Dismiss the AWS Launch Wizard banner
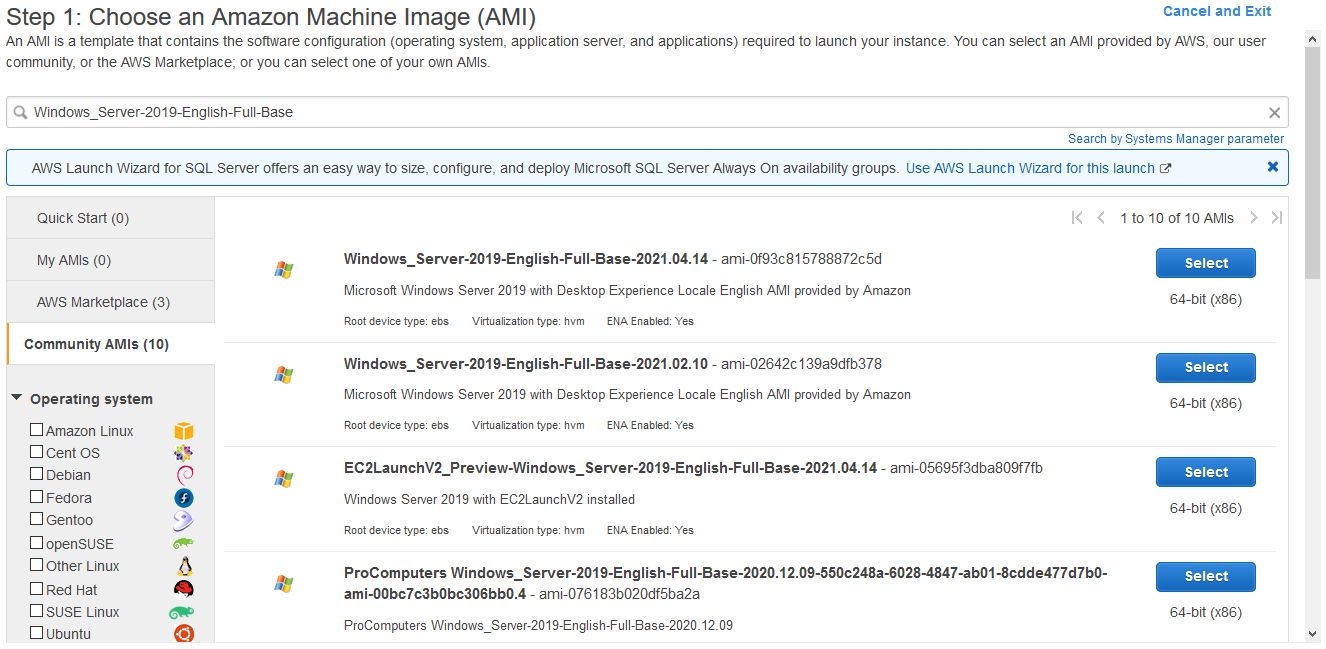The image size is (1326, 649). coord(1273,167)
